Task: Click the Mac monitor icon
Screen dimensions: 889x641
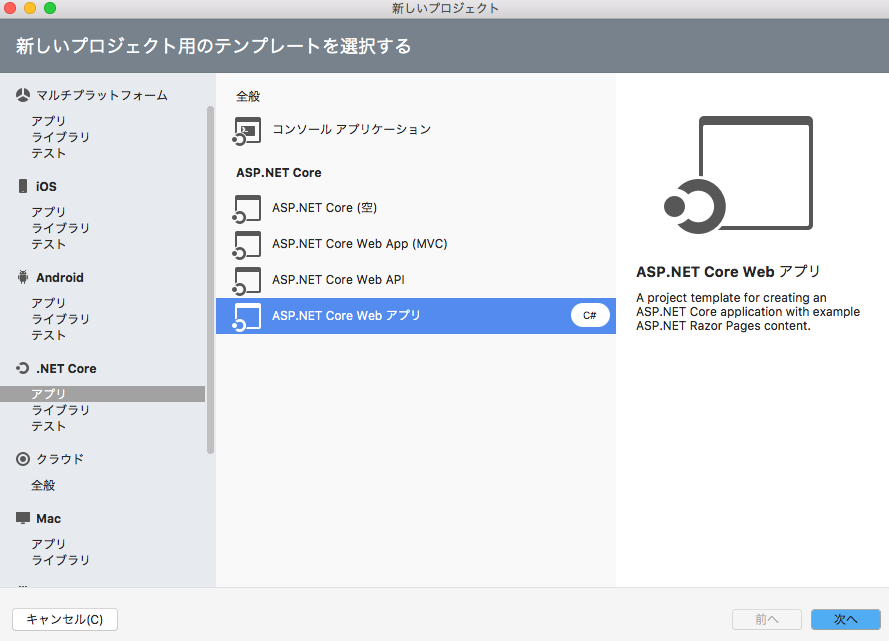Action: (23, 518)
